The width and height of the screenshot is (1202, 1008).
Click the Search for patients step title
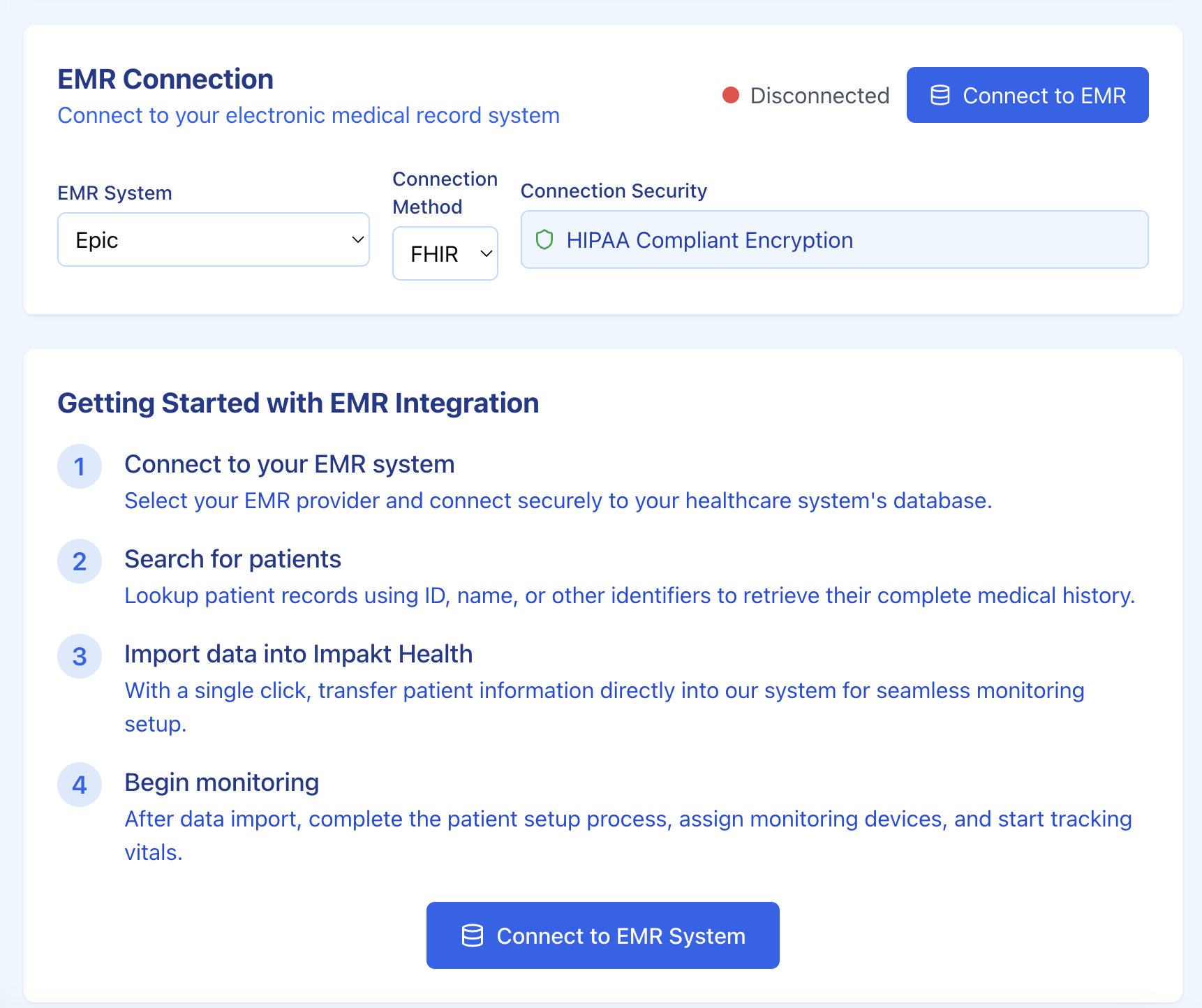232,559
